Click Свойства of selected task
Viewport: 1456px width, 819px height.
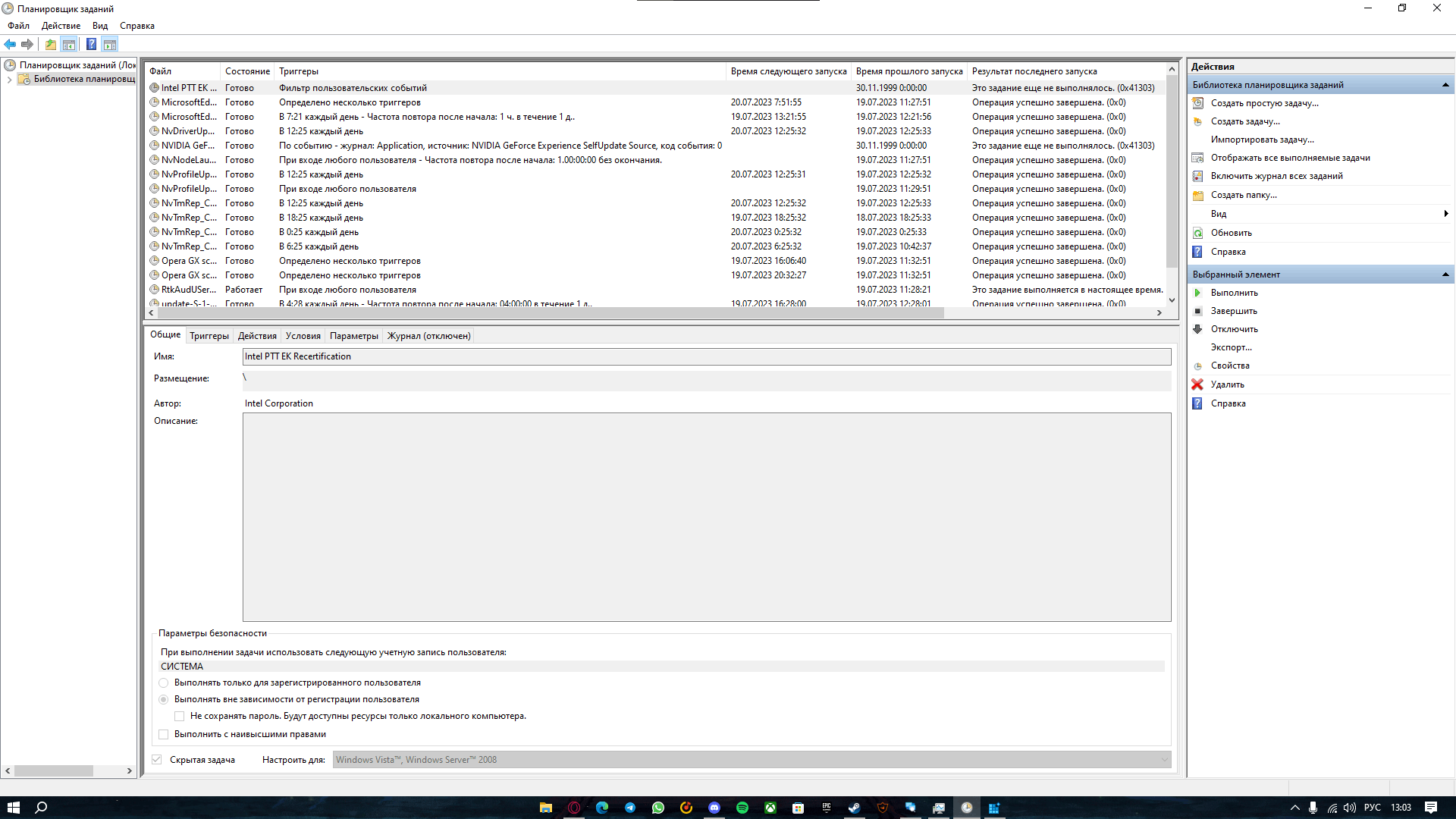[x=1229, y=366]
